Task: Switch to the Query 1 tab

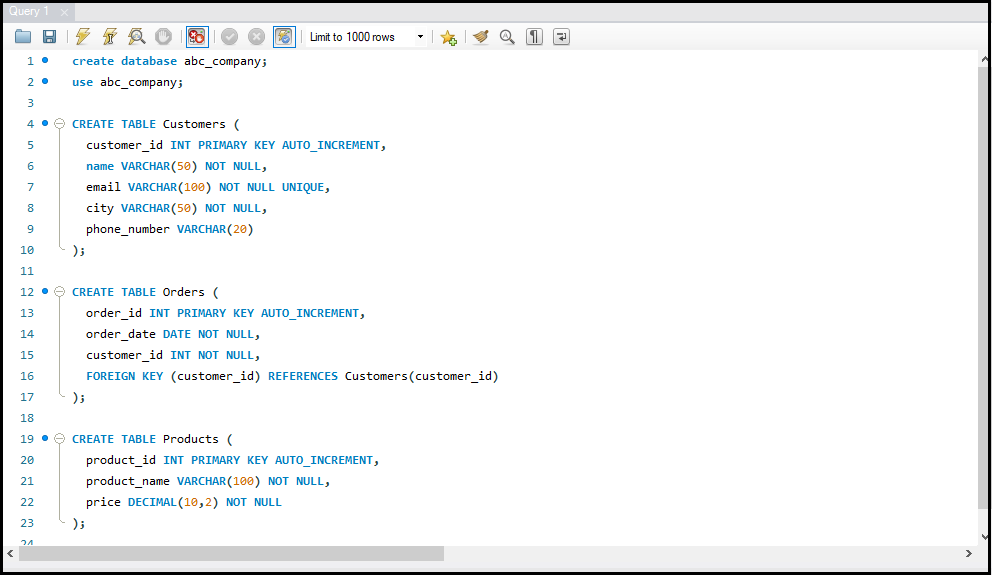Action: (x=29, y=11)
